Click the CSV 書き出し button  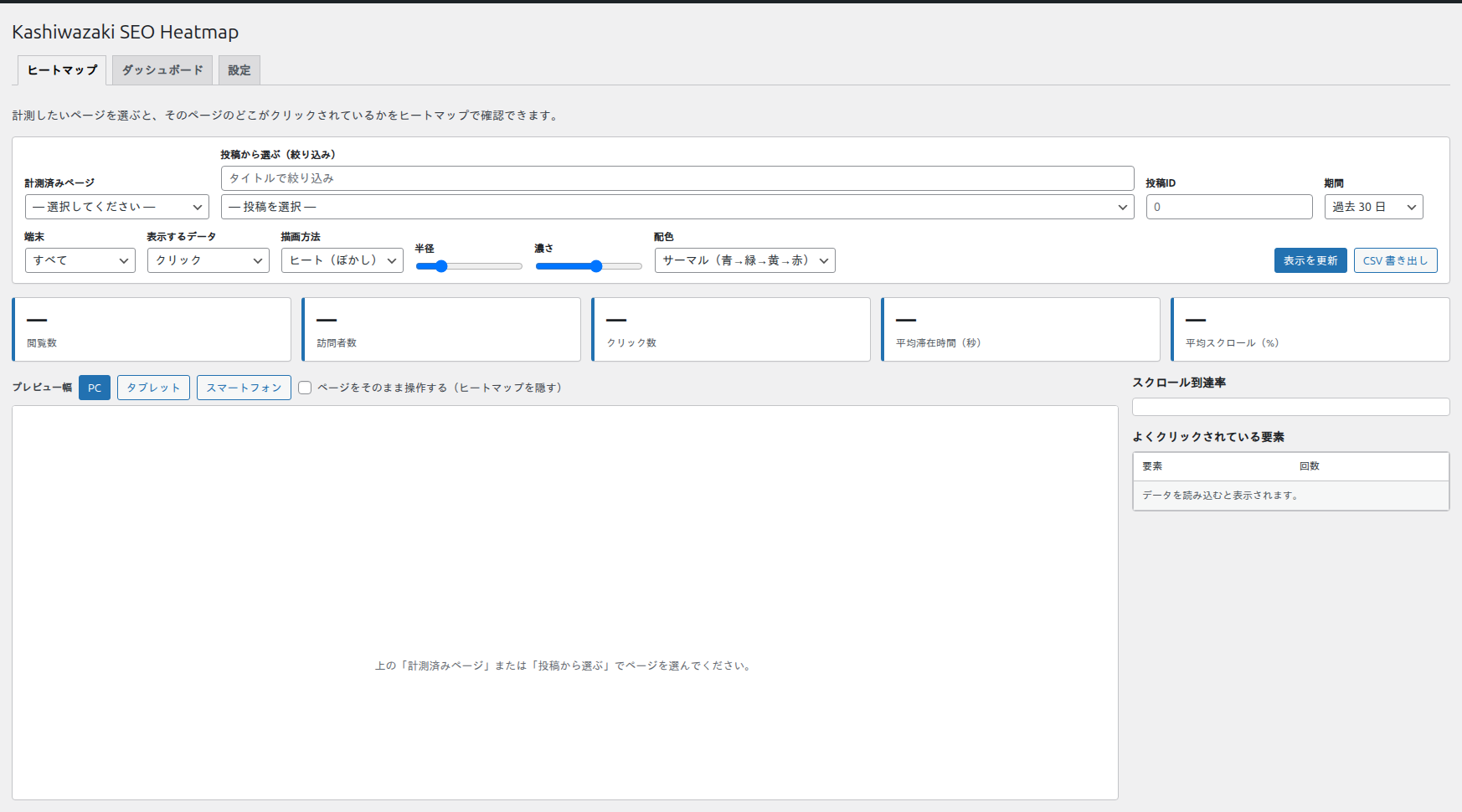pos(1396,260)
